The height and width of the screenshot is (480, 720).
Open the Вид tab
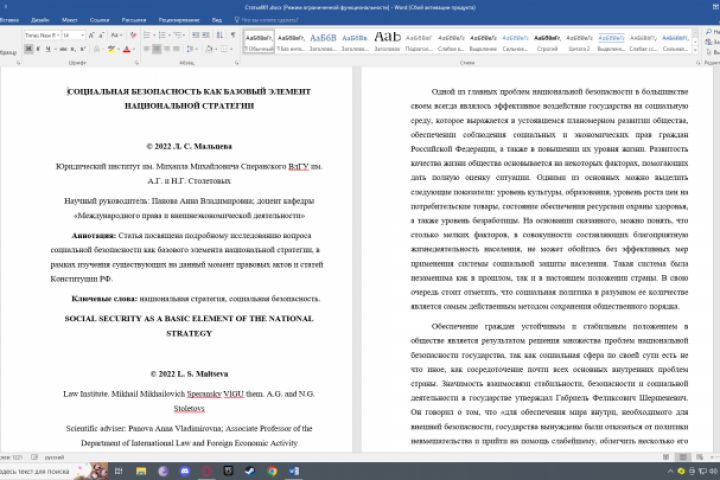pyautogui.click(x=217, y=20)
